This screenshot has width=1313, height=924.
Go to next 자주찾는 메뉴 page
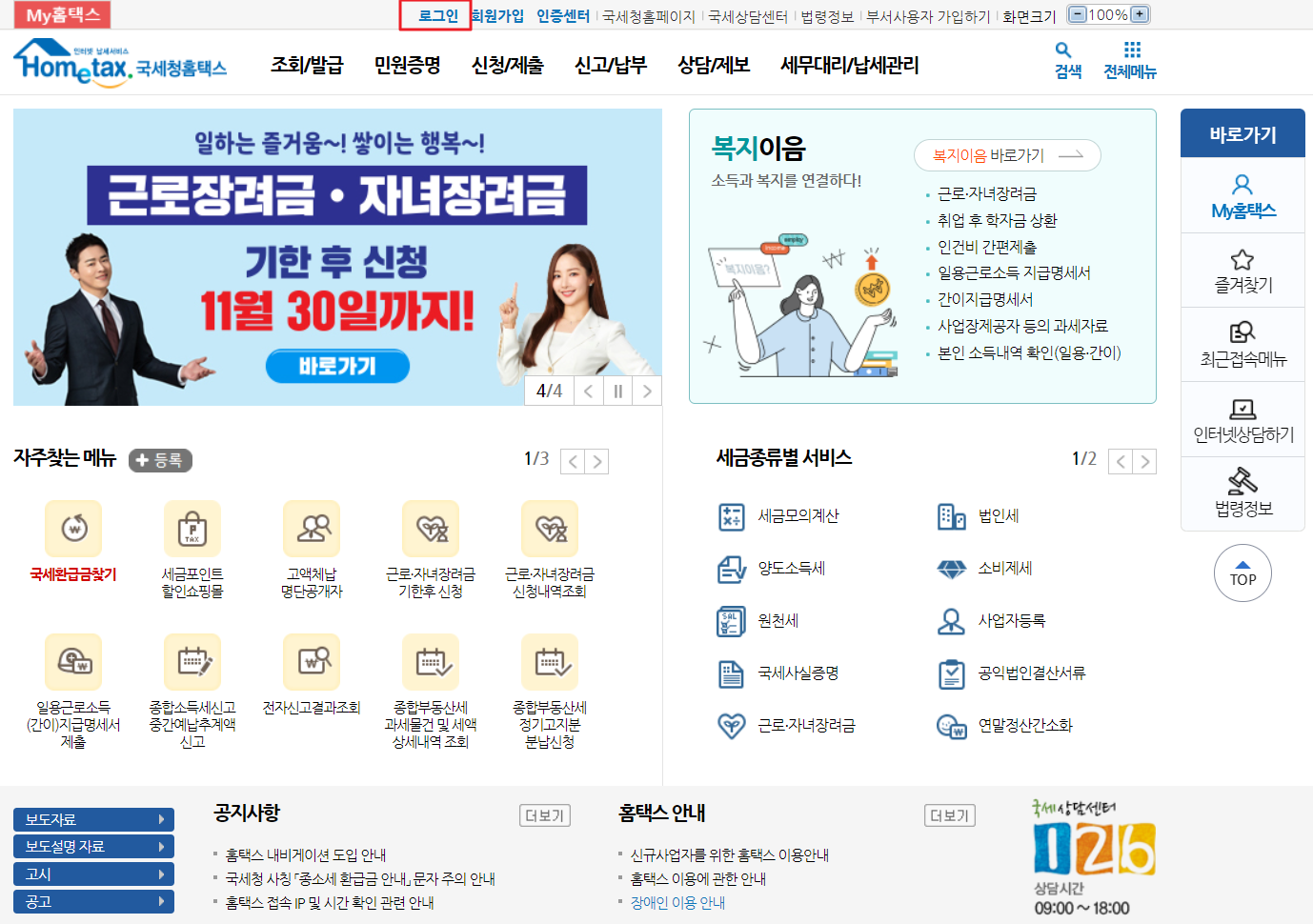tap(597, 462)
